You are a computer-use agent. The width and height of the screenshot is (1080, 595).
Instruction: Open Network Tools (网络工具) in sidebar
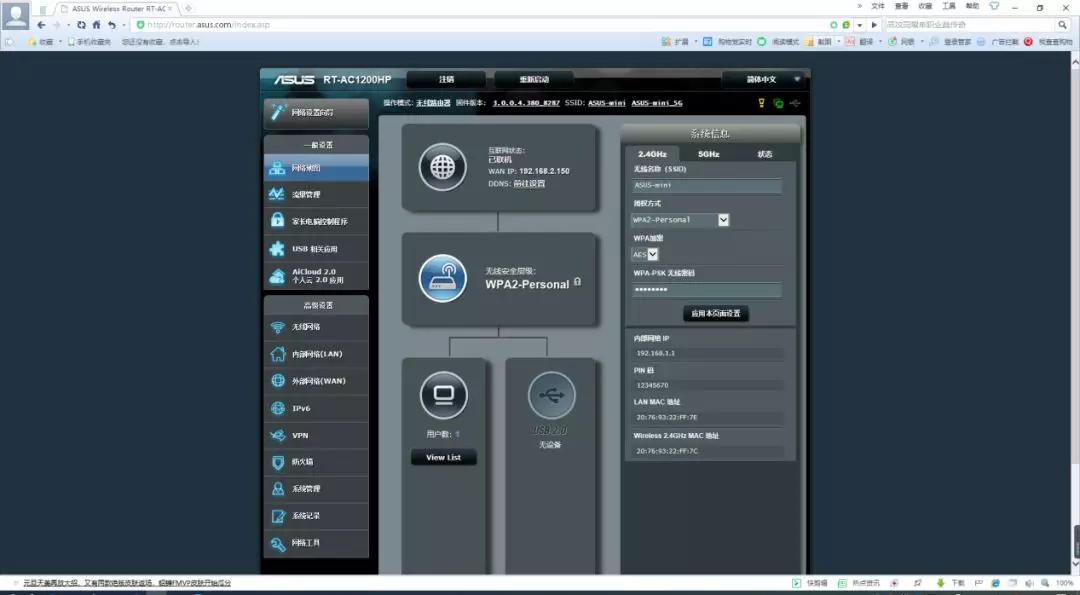pyautogui.click(x=316, y=543)
